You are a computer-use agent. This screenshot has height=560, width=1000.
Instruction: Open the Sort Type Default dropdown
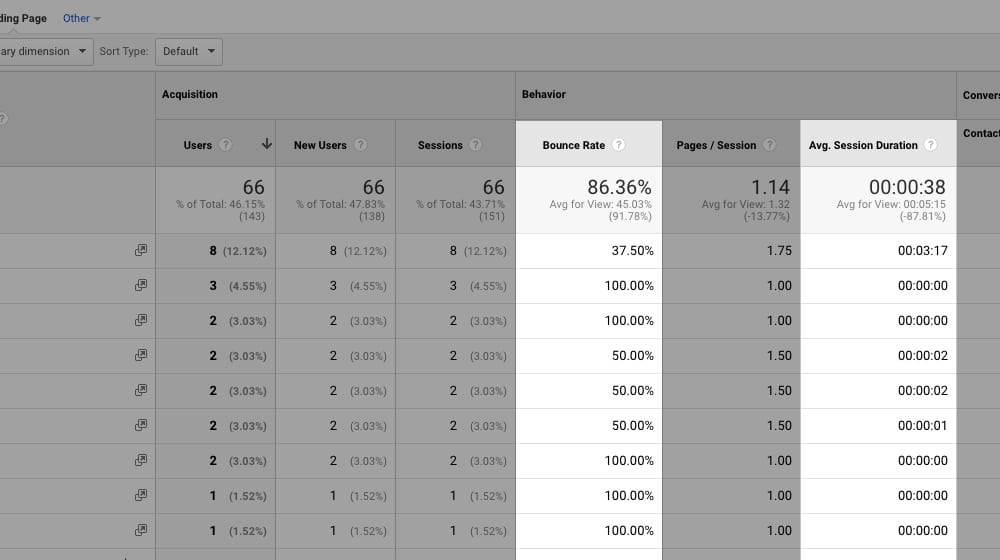coord(189,51)
